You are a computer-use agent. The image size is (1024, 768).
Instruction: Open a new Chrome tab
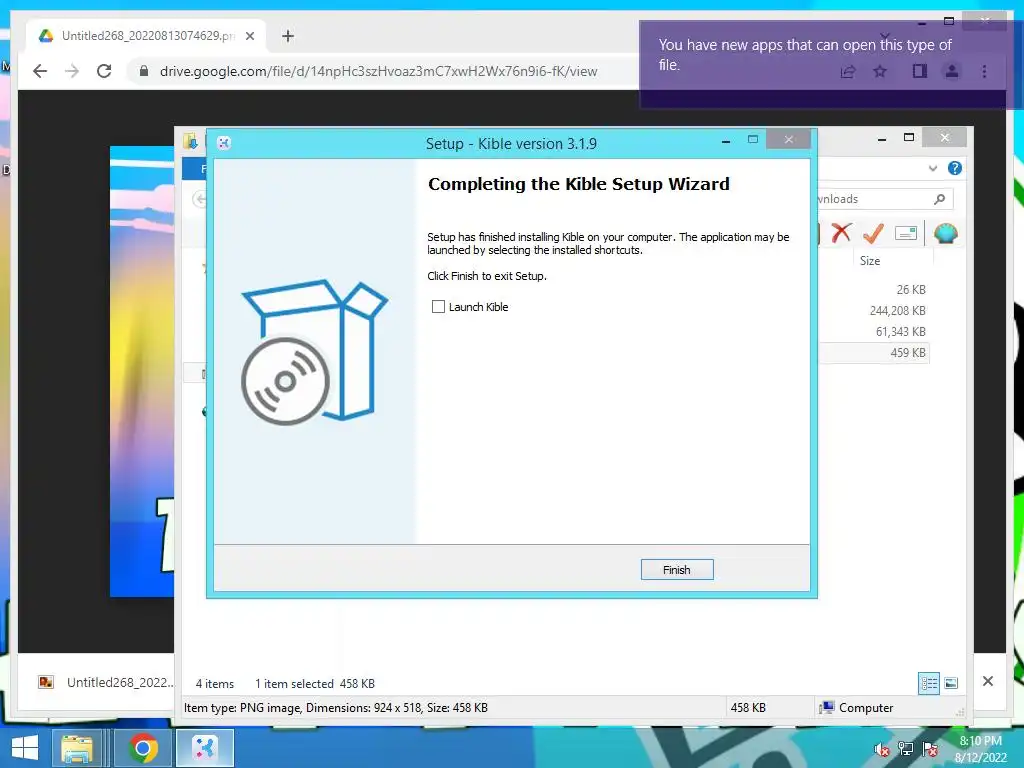(x=287, y=36)
